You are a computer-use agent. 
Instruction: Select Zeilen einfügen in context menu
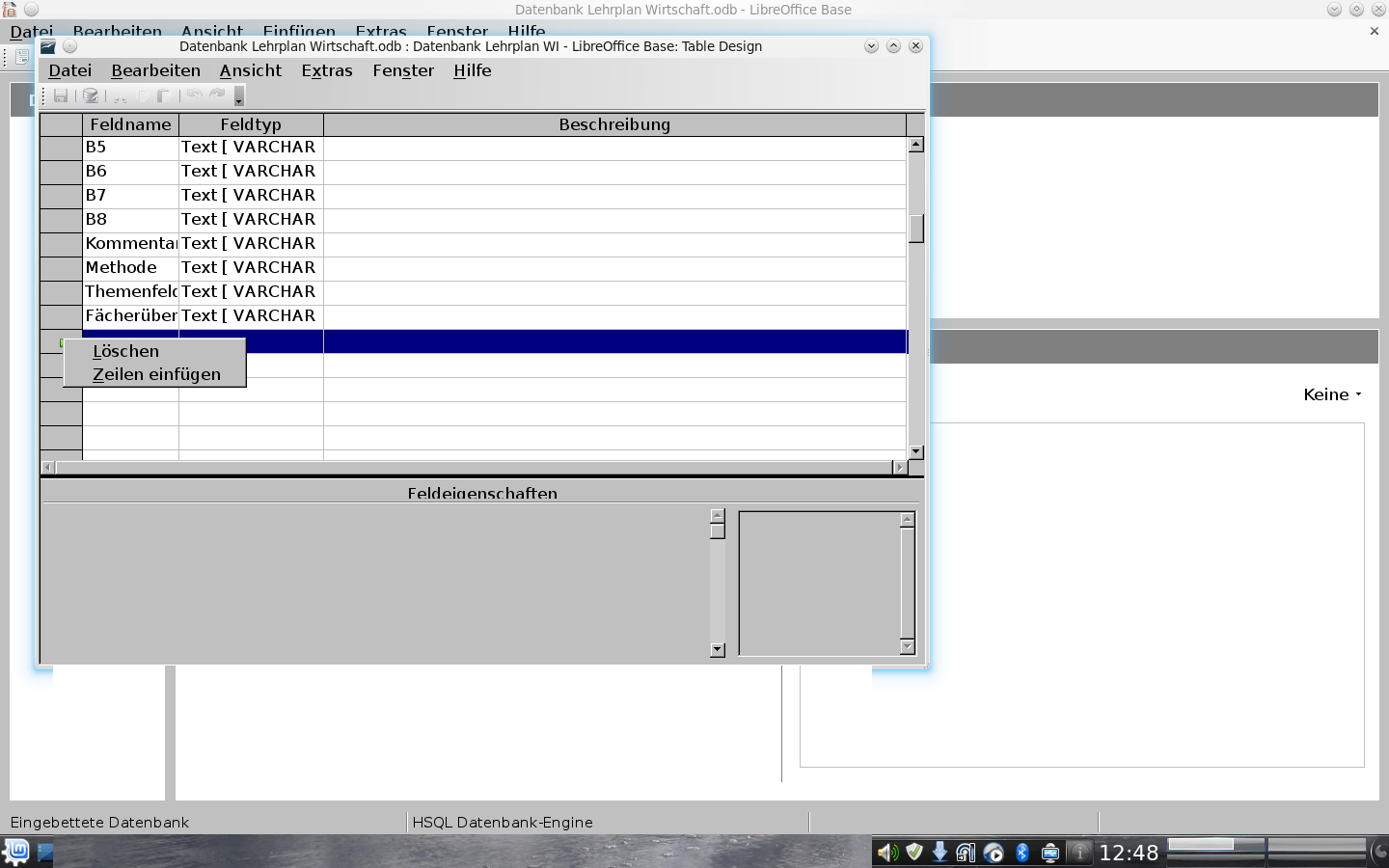pyautogui.click(x=156, y=374)
